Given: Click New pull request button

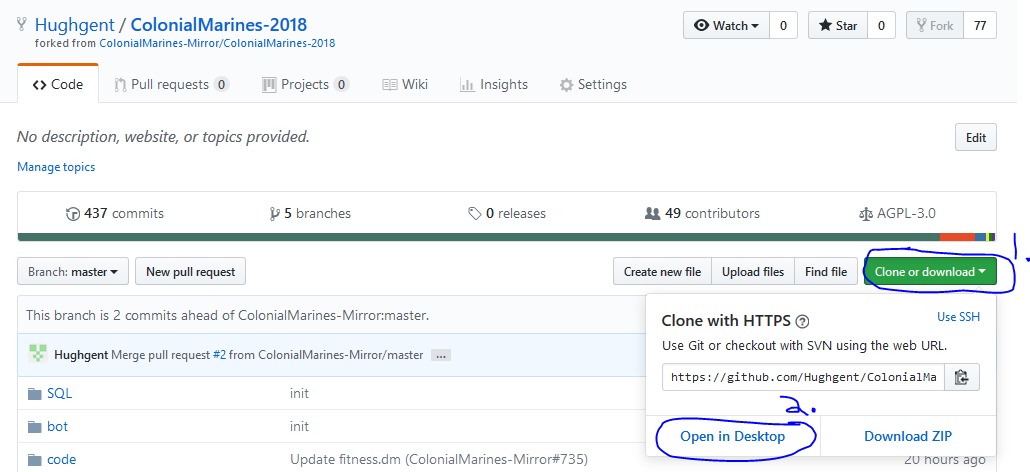Looking at the screenshot, I should [190, 271].
